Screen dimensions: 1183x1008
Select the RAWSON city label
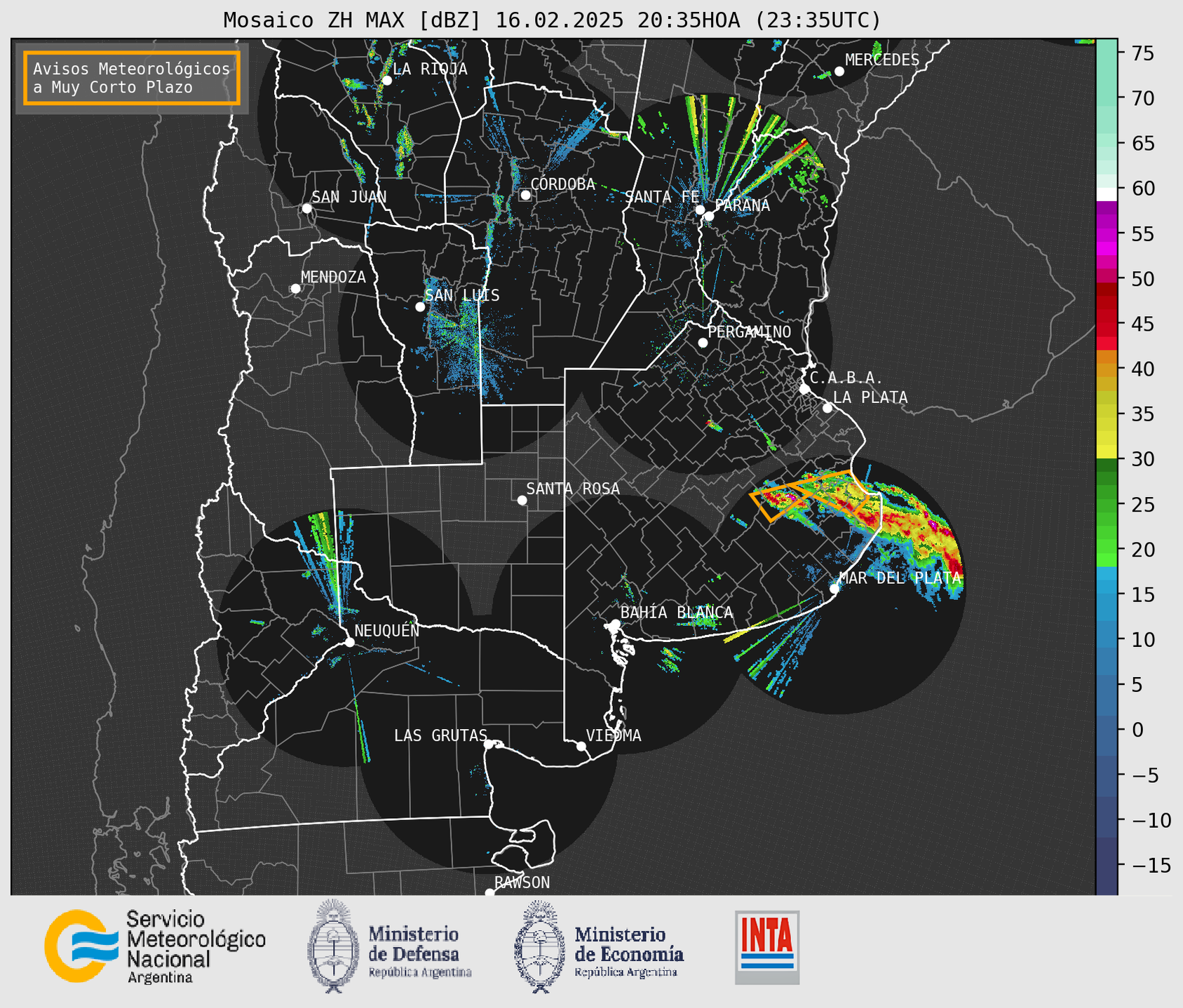(x=522, y=883)
